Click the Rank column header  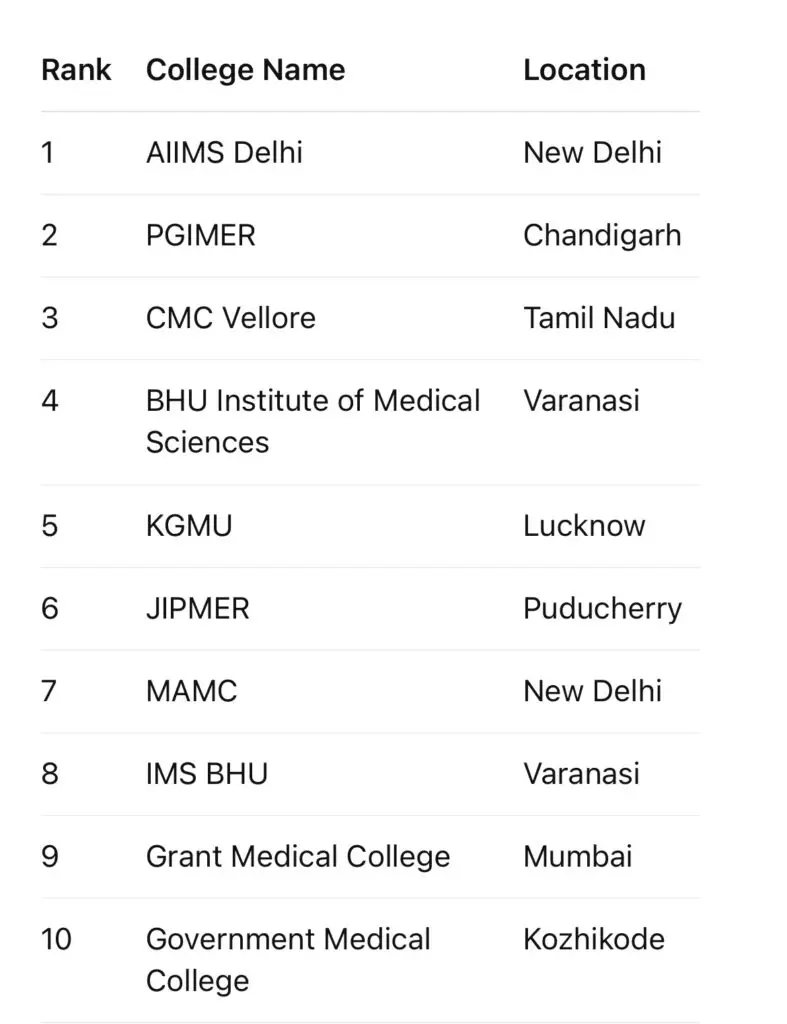click(76, 70)
